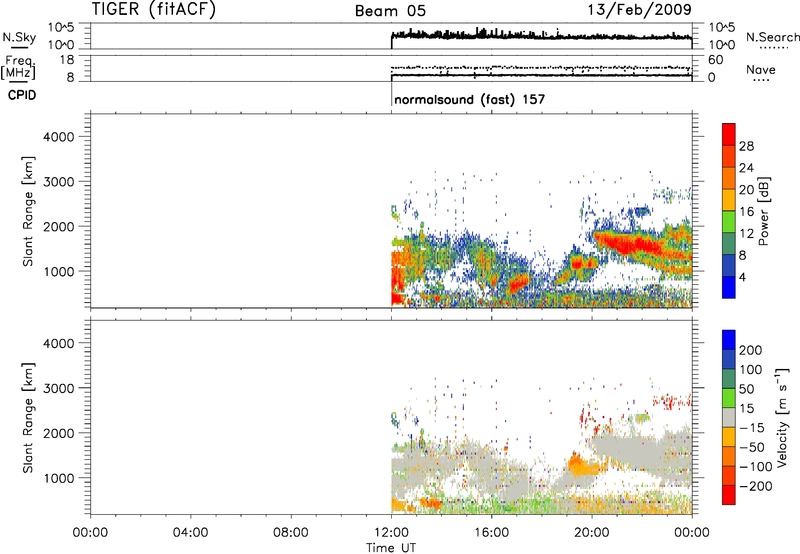Click the 28 label on the power colorbar

click(x=746, y=146)
